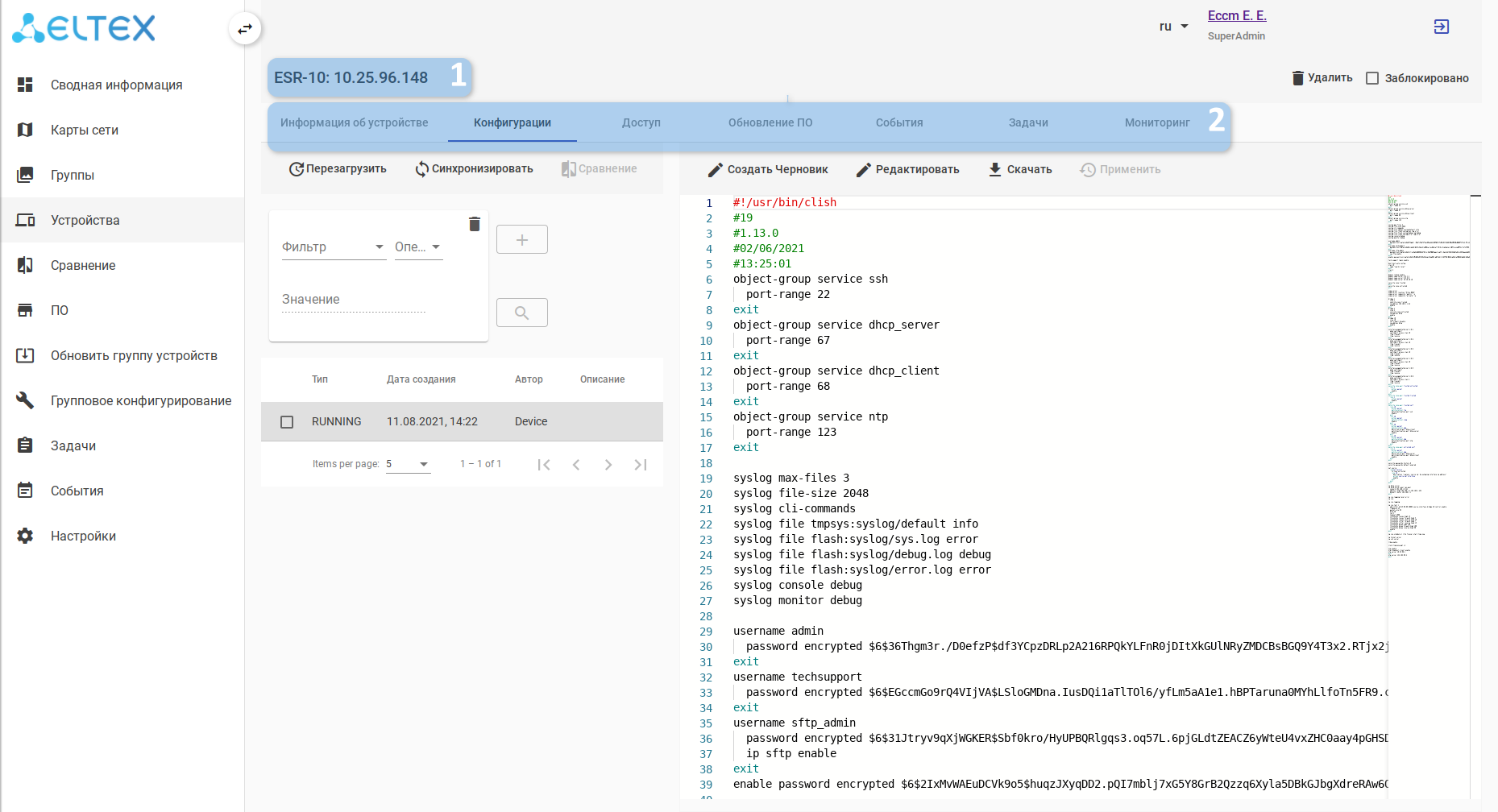Open Items per page dropdown

408,464
